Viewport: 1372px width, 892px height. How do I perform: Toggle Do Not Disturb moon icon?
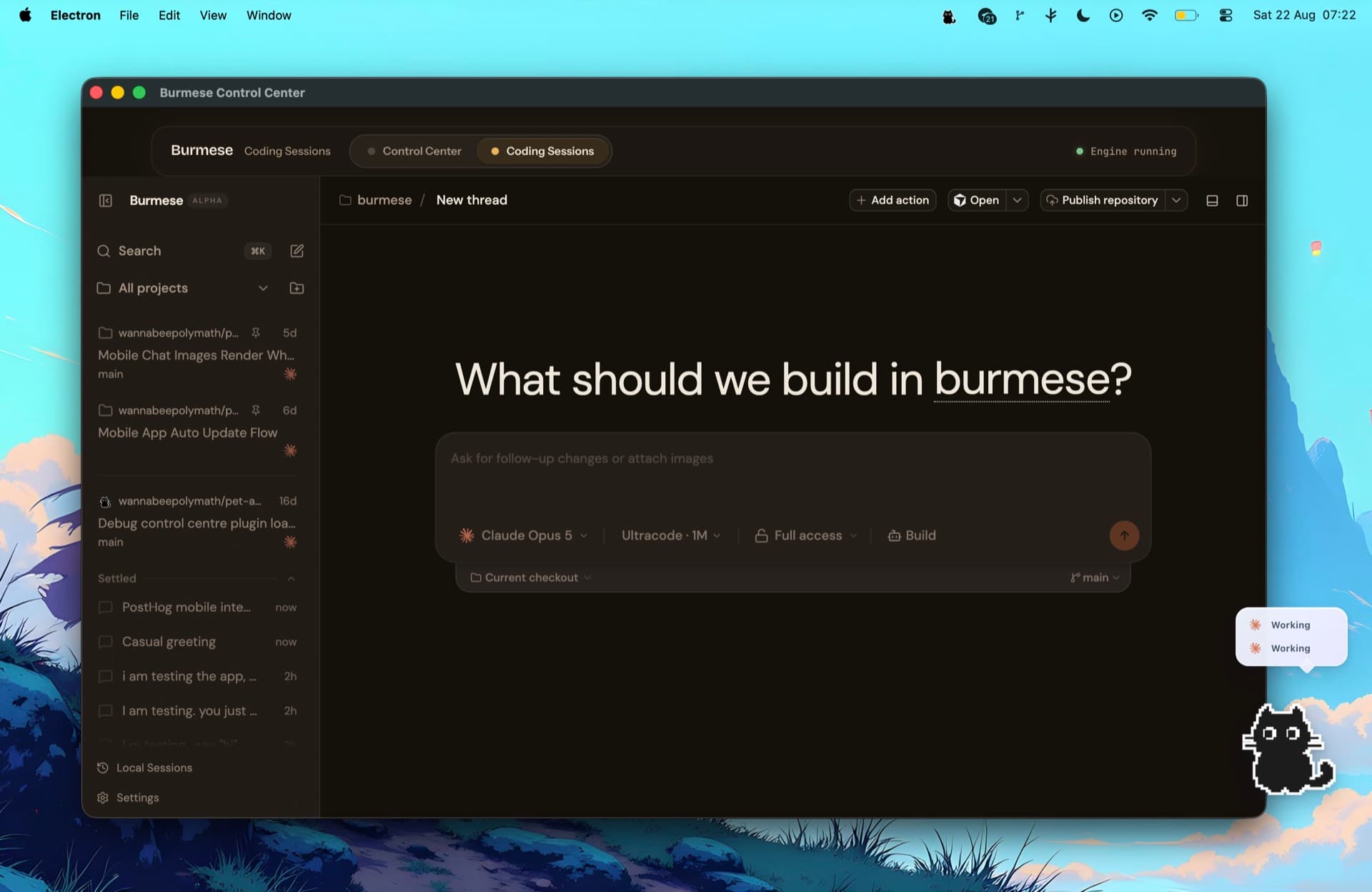pos(1083,15)
